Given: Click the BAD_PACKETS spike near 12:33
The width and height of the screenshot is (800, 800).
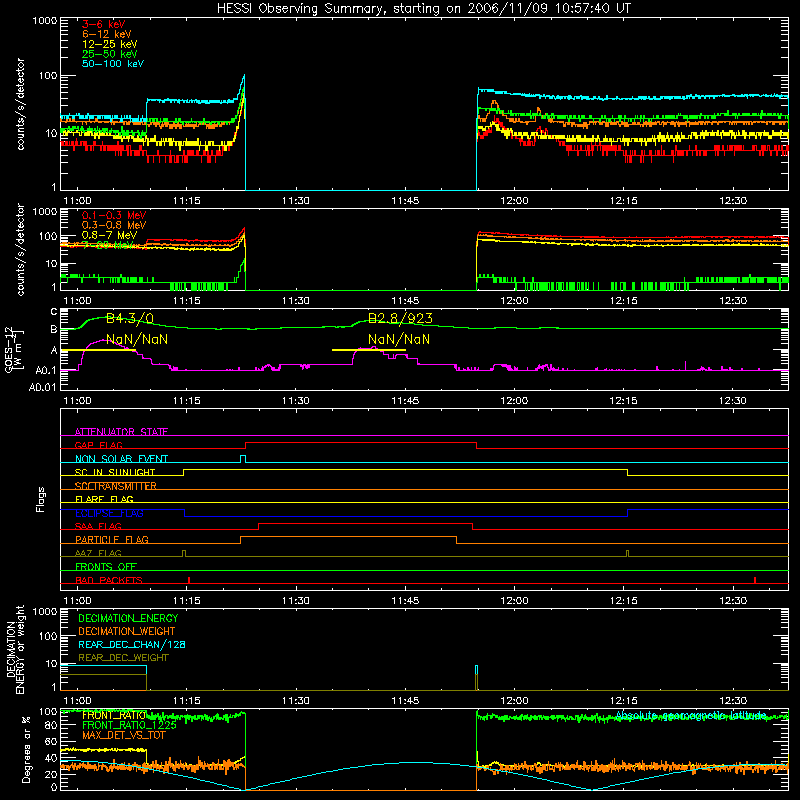Looking at the screenshot, I should (x=755, y=580).
